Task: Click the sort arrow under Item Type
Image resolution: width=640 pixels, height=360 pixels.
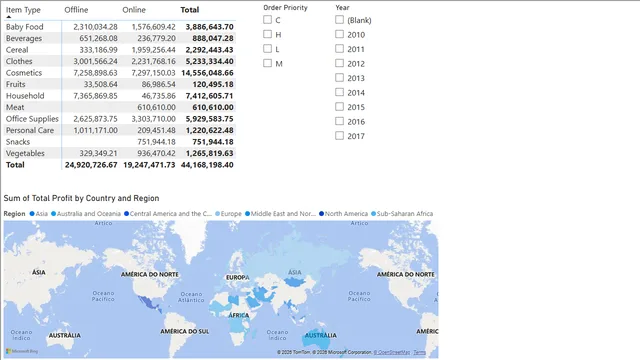Action: (x=9, y=17)
